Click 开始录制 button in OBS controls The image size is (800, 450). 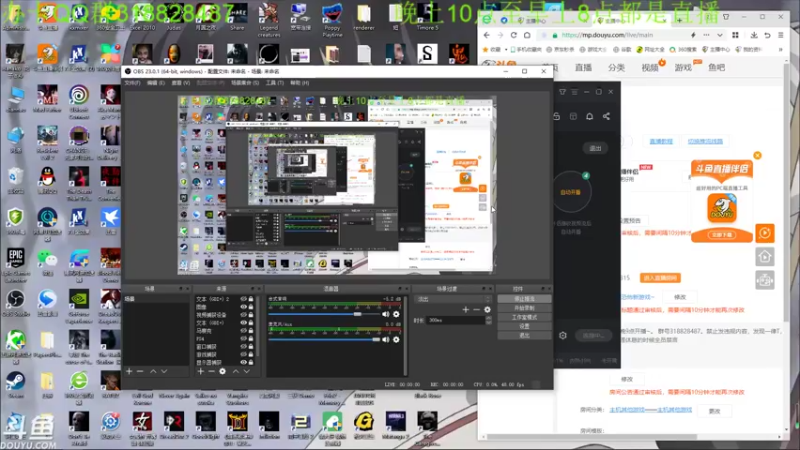pos(524,308)
